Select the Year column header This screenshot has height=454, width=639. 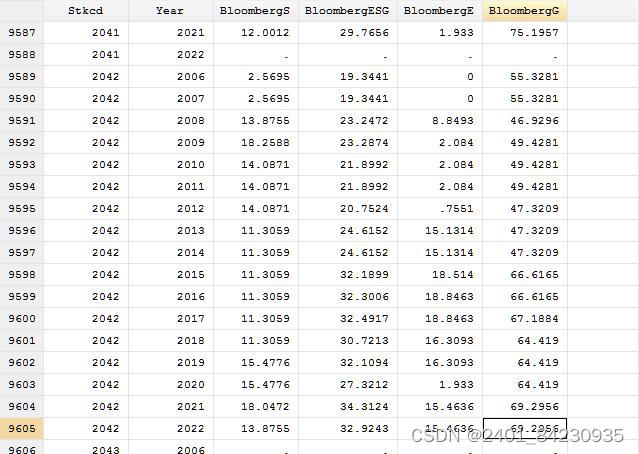(171, 11)
